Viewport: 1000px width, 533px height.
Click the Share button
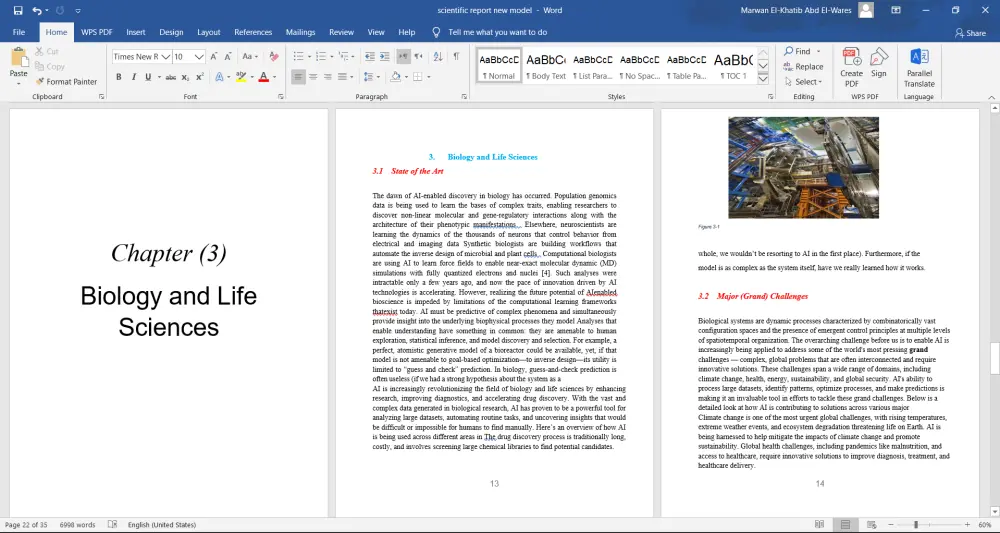click(970, 33)
